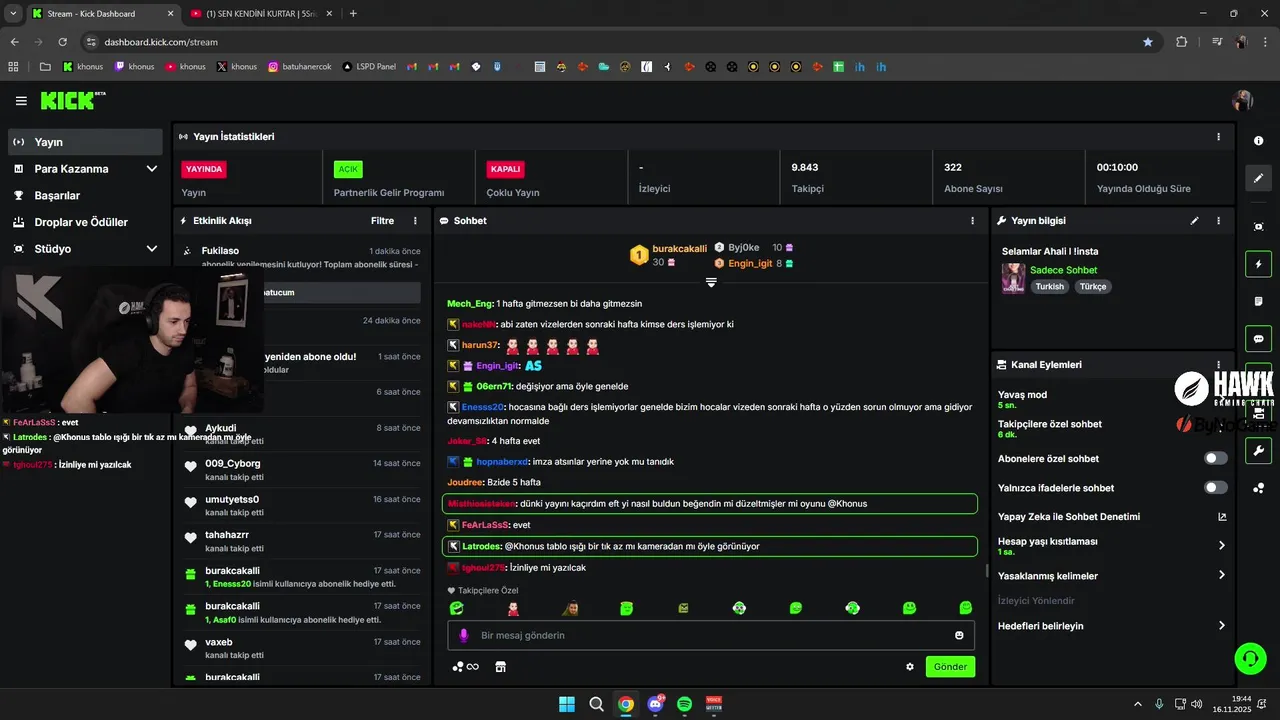Image resolution: width=1280 pixels, height=720 pixels.
Task: Click the chat bubble icon in right toolbar
Action: (x=1259, y=338)
